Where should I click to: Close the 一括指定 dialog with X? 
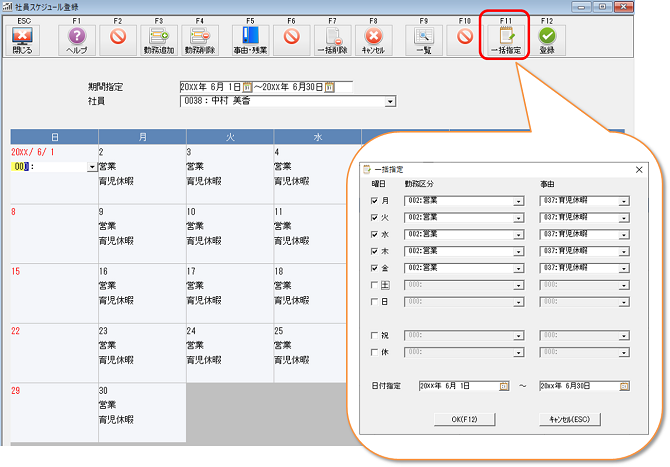639,170
